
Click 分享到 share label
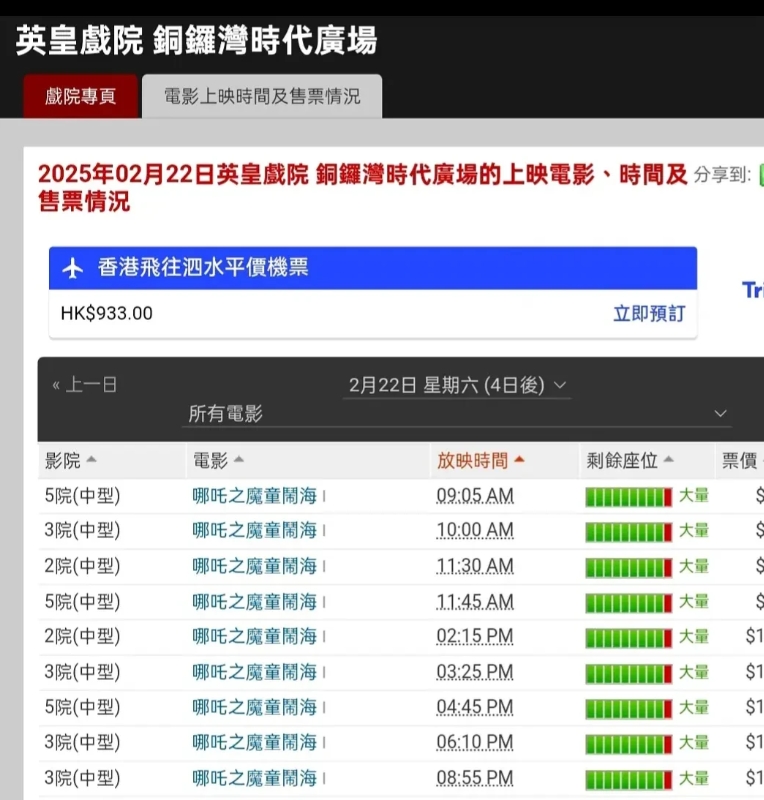(722, 175)
